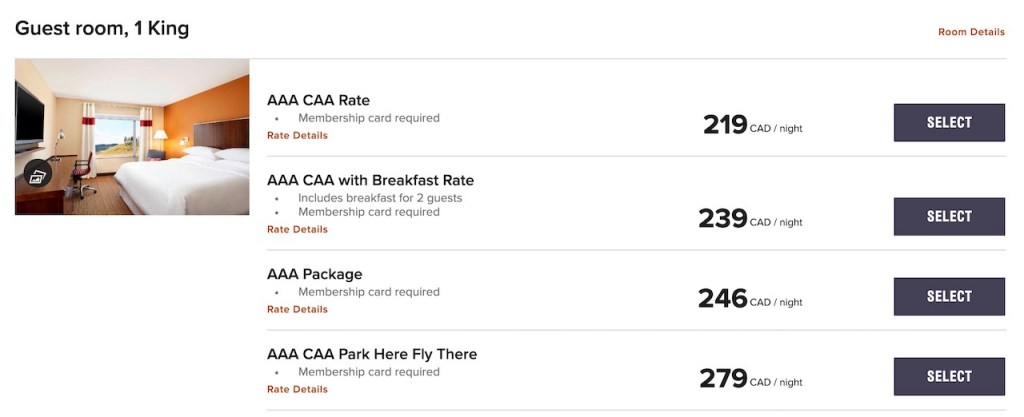Select the 219 CAD AAA CAA Rate
Image resolution: width=1024 pixels, height=417 pixels.
coord(948,123)
